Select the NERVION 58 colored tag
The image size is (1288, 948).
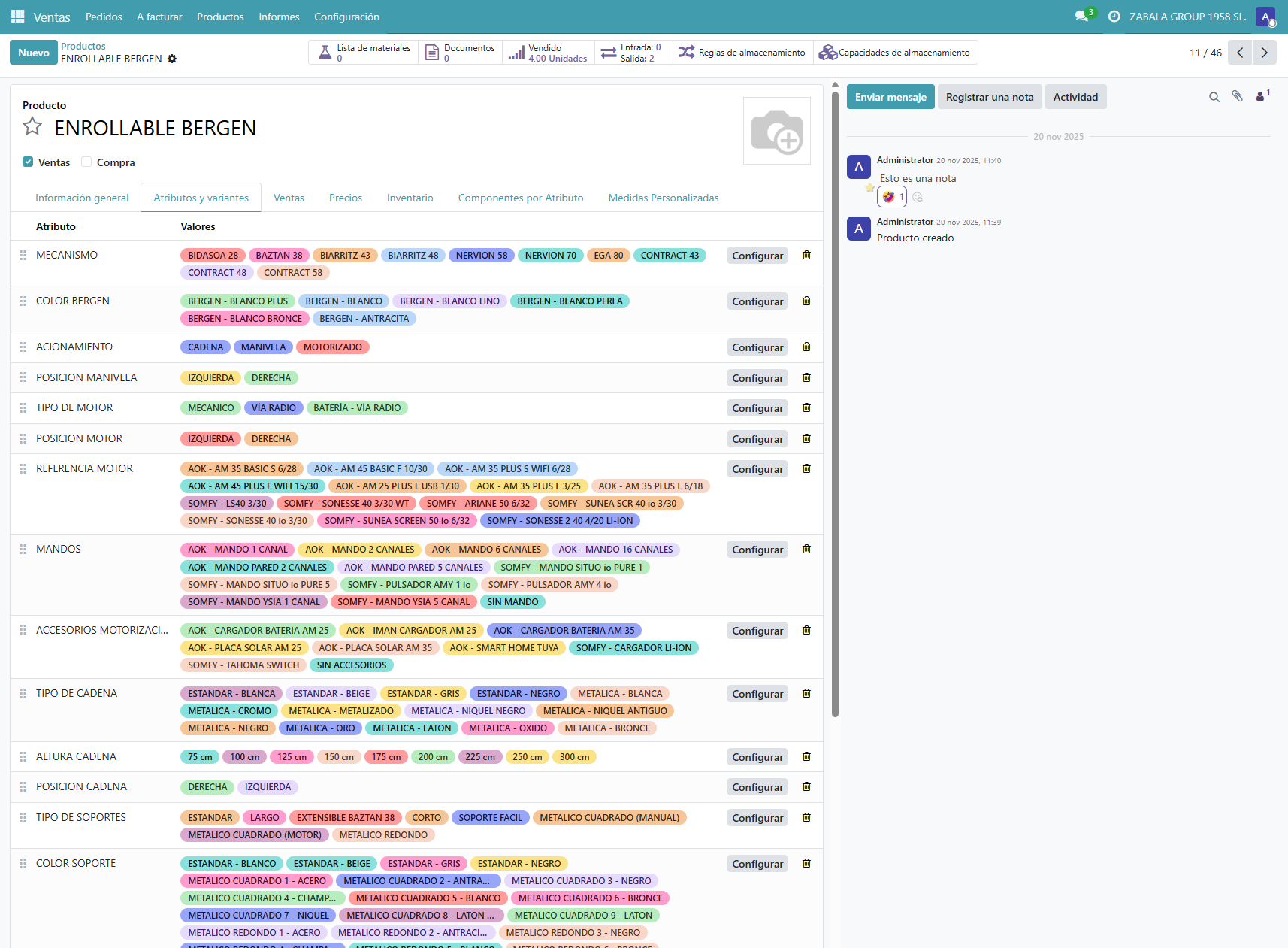point(482,255)
